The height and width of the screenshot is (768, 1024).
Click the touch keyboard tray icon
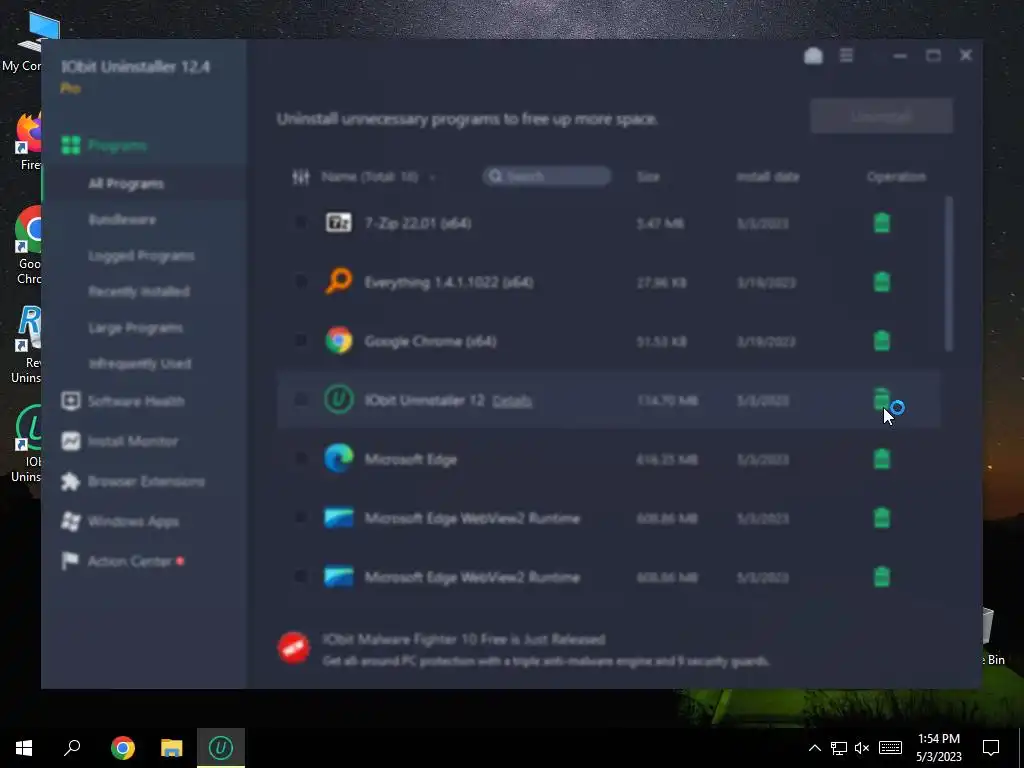click(890, 748)
